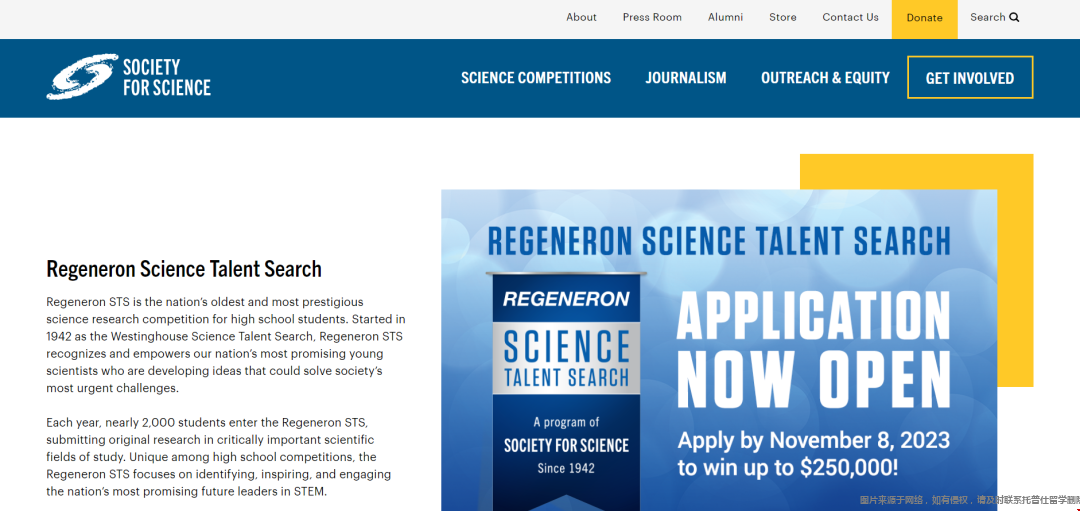Click the search magnifier icon
1080x511 pixels.
pos(1014,18)
